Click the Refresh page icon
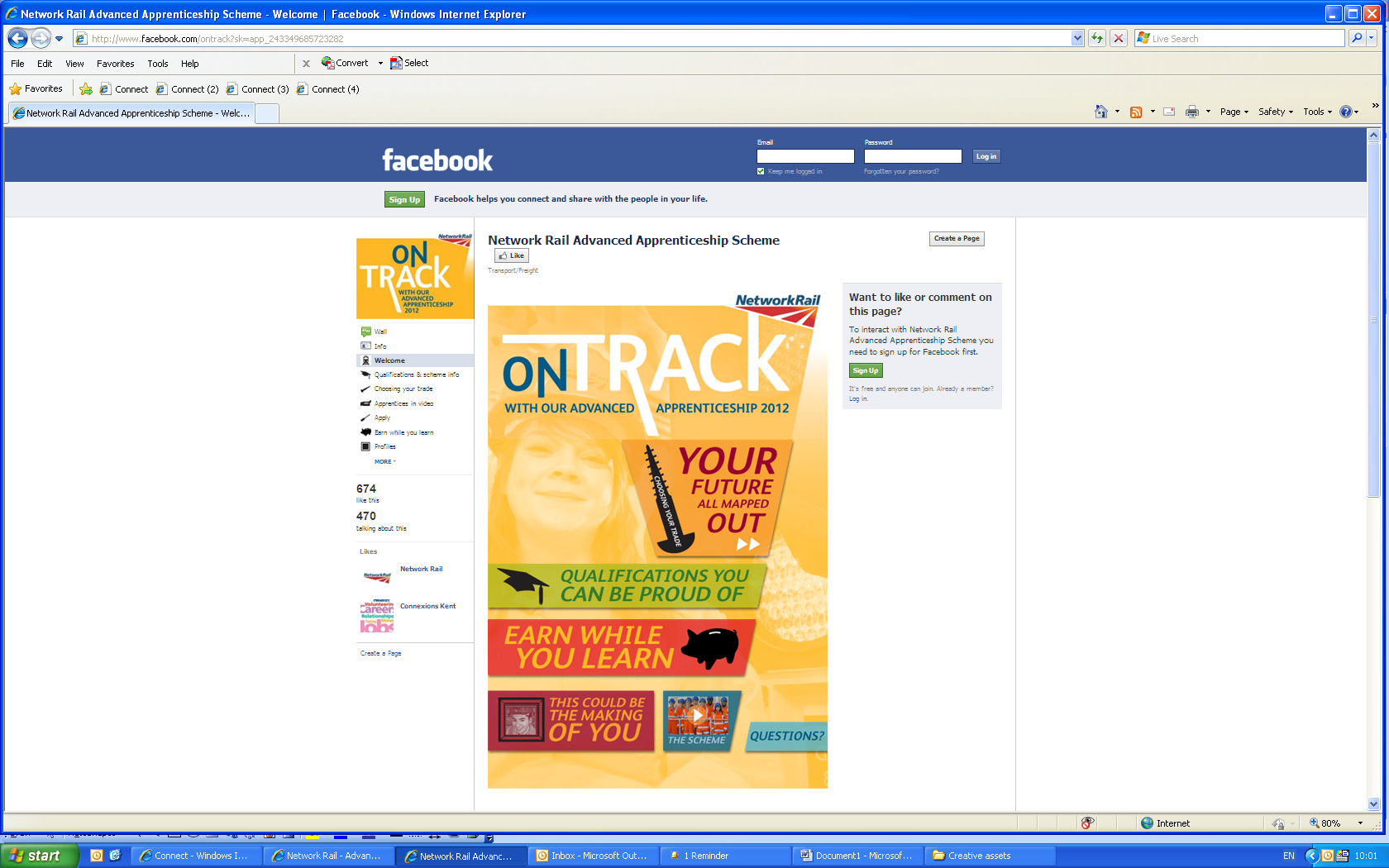This screenshot has height=868, width=1389. click(x=1097, y=38)
